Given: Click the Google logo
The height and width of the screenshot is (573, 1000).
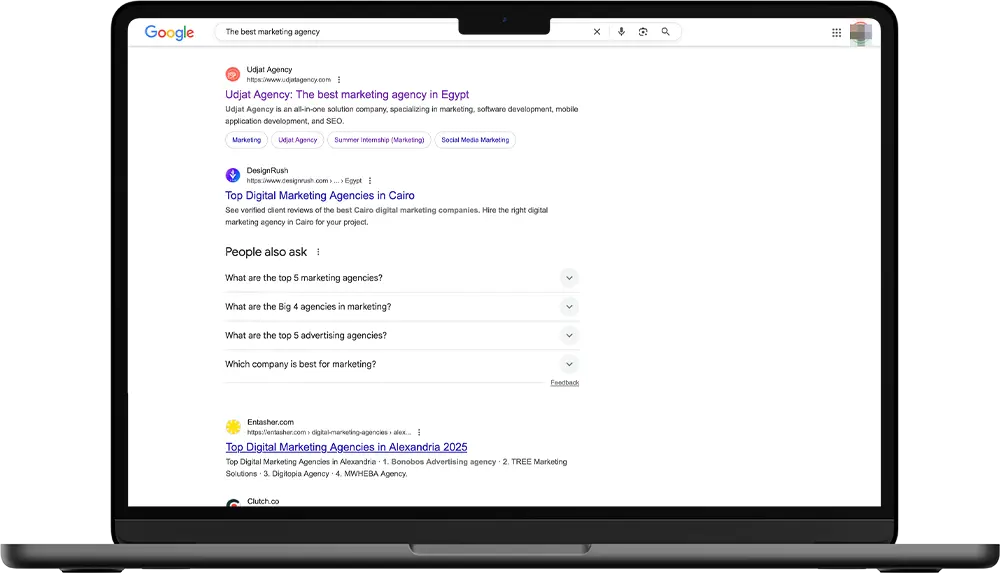Looking at the screenshot, I should [x=169, y=32].
